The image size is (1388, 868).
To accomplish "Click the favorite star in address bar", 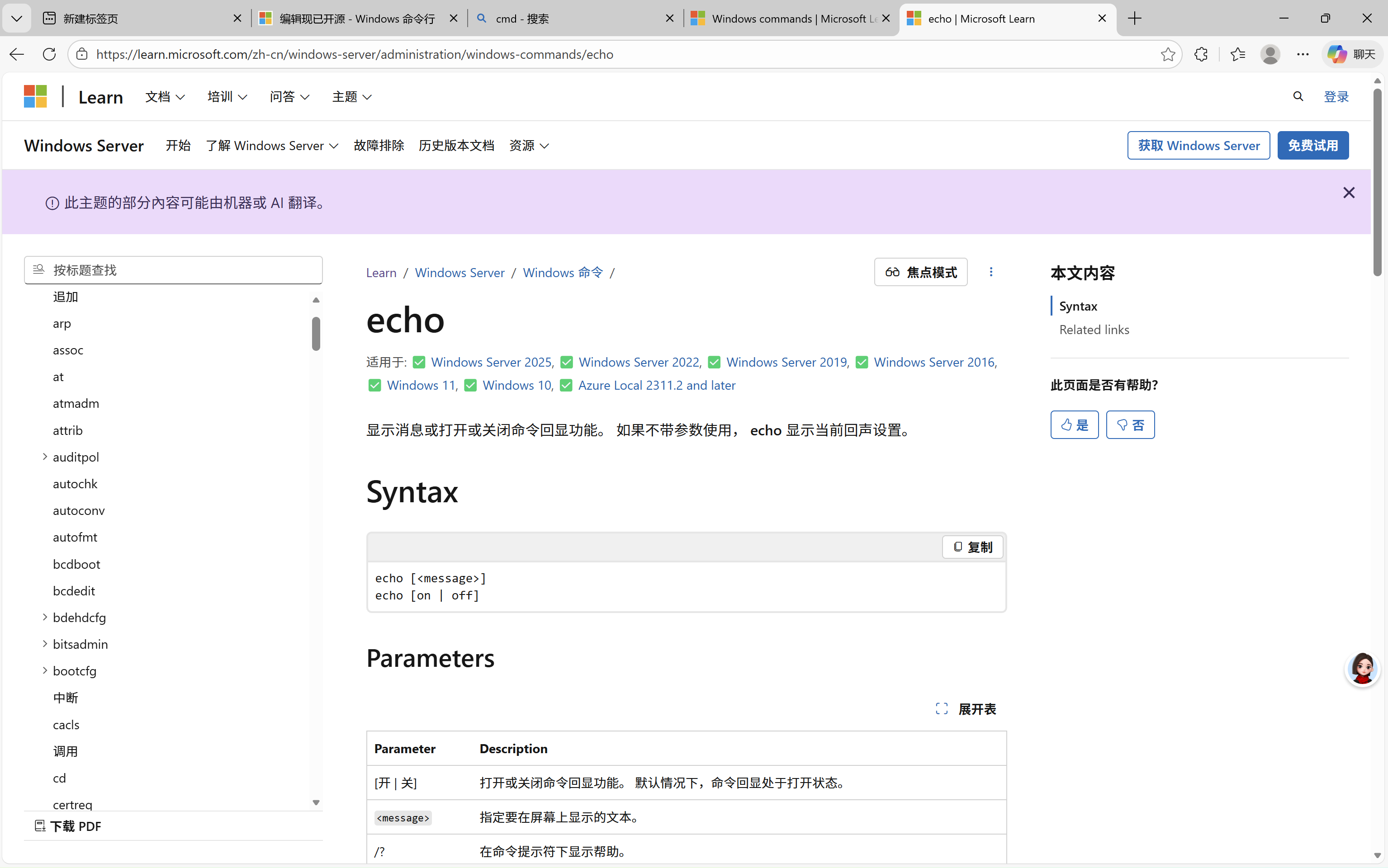I will click(x=1167, y=54).
